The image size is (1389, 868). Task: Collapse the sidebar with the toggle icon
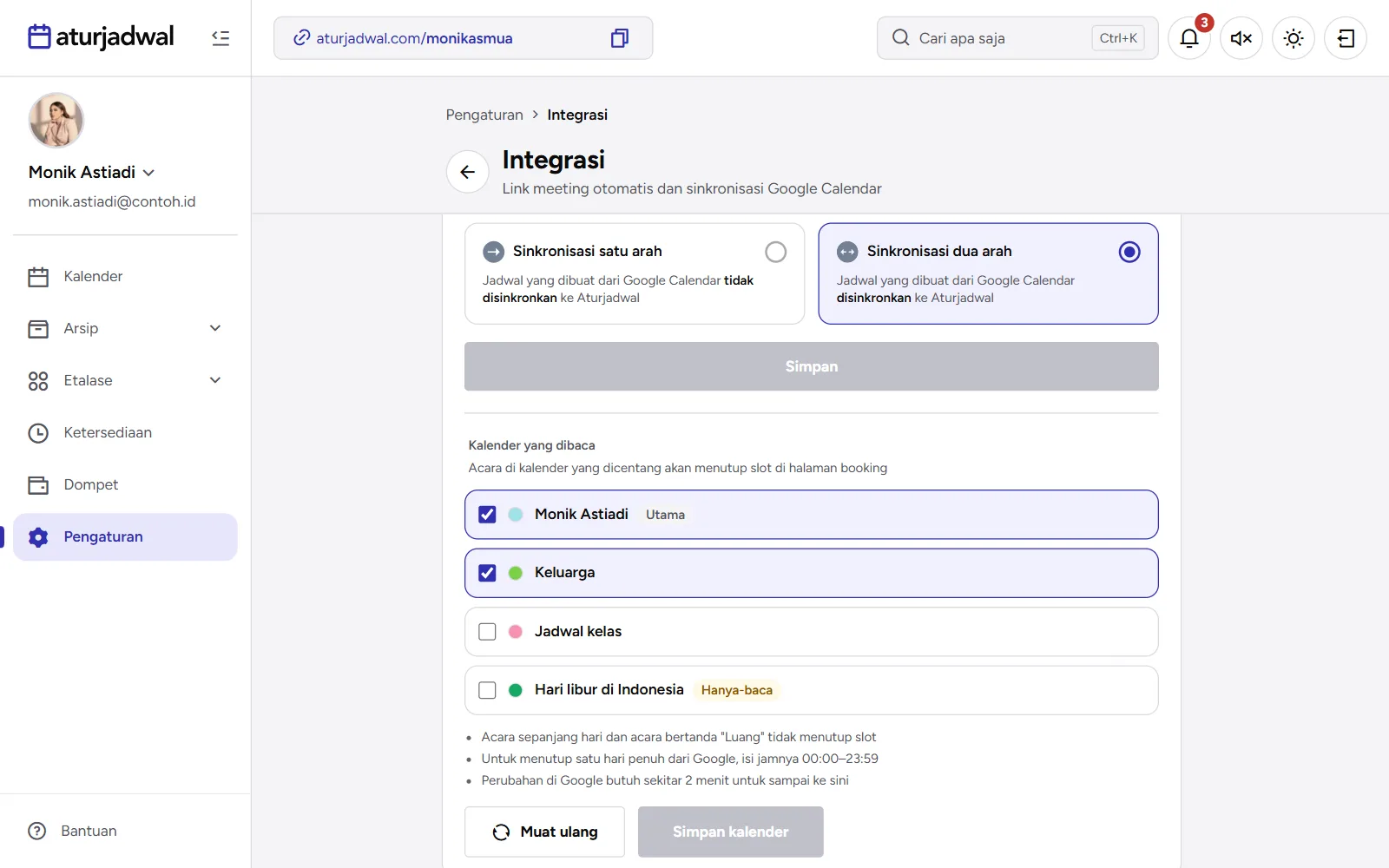(221, 38)
